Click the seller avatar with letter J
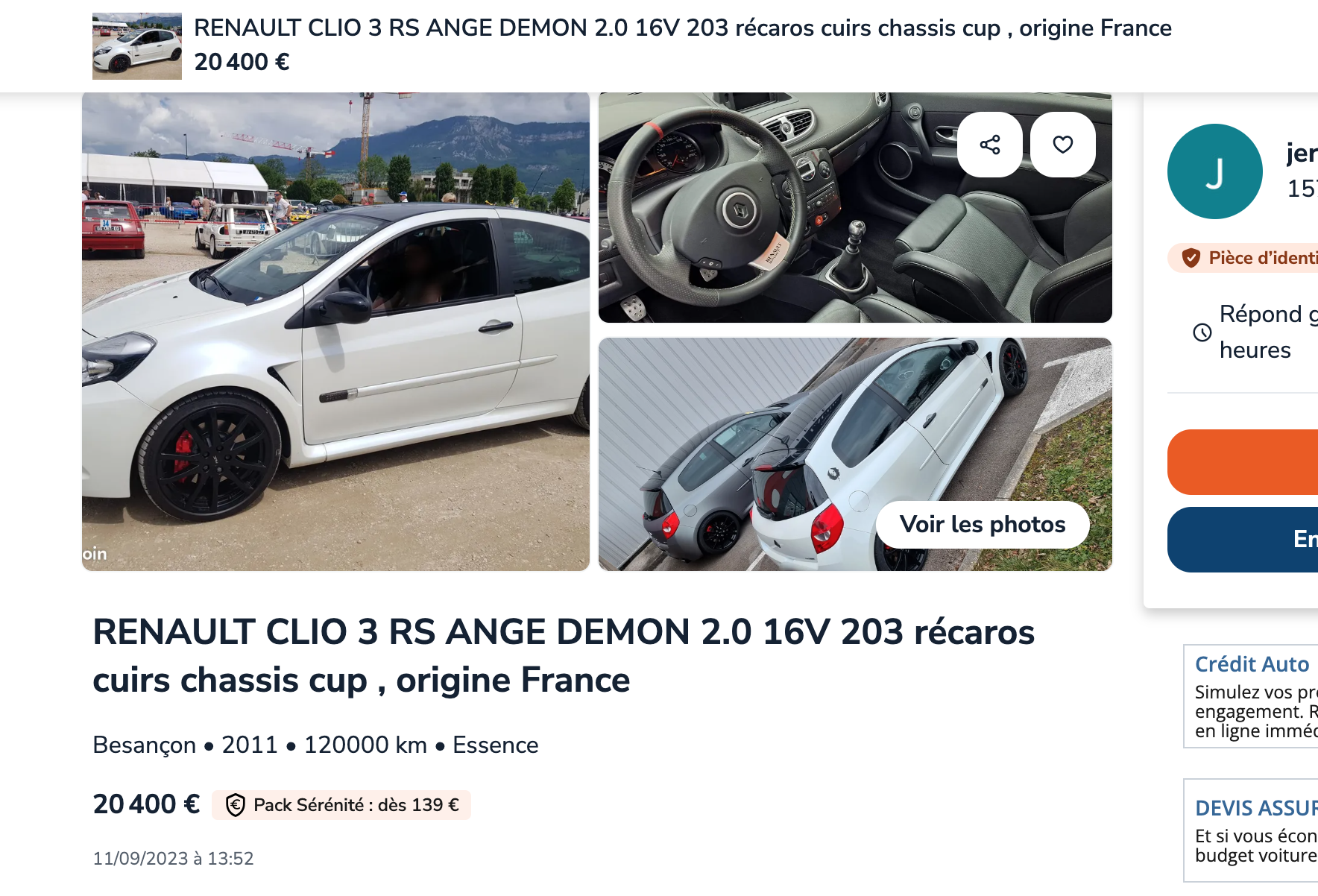Image resolution: width=1318 pixels, height=896 pixels. coord(1215,171)
